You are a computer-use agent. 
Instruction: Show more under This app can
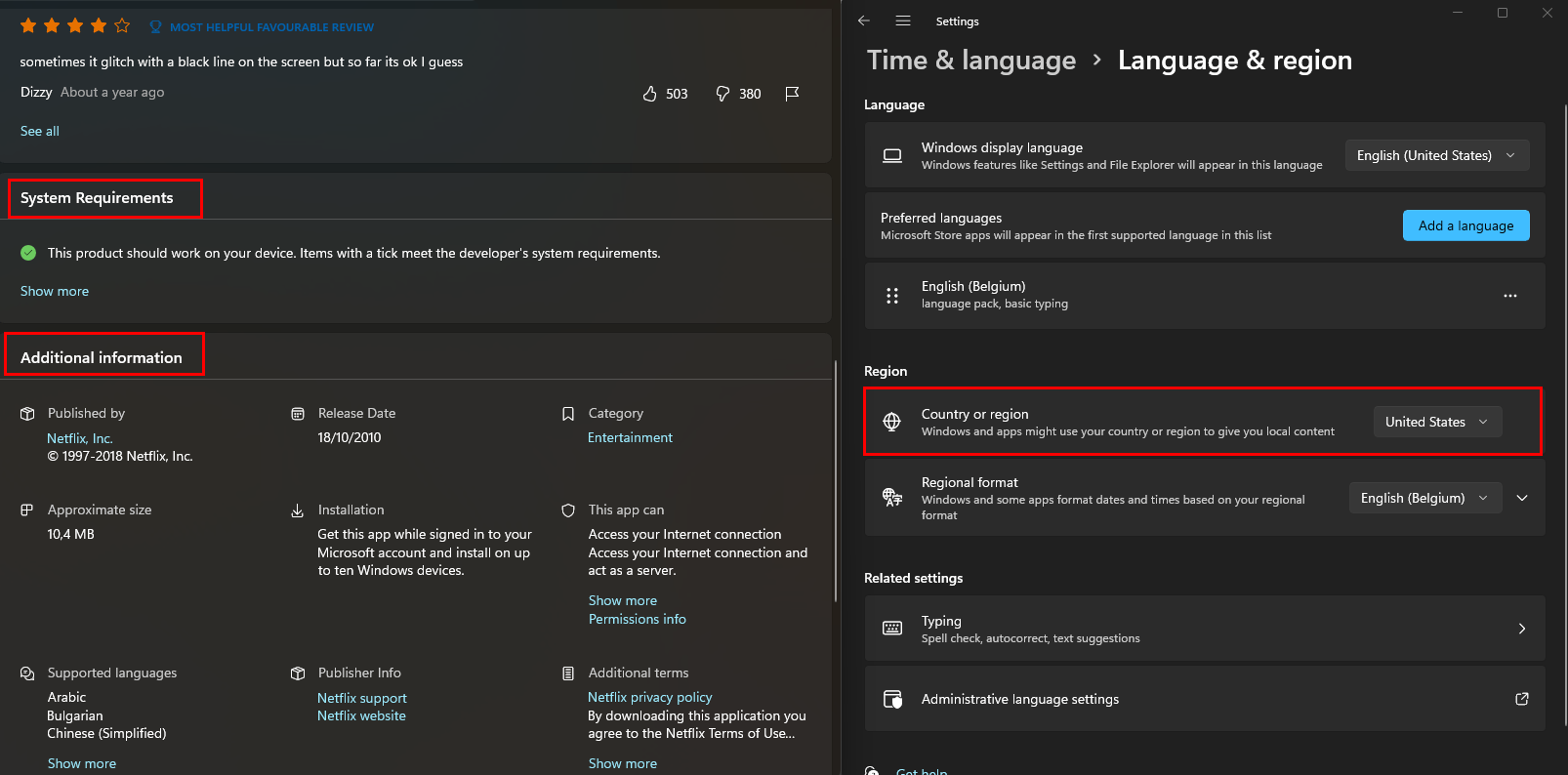[623, 600]
